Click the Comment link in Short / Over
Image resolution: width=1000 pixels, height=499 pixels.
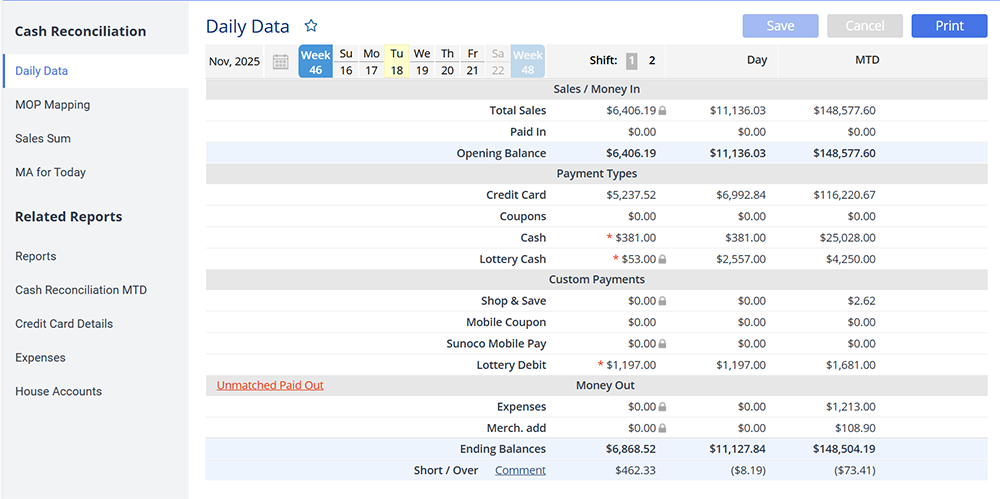click(x=520, y=470)
